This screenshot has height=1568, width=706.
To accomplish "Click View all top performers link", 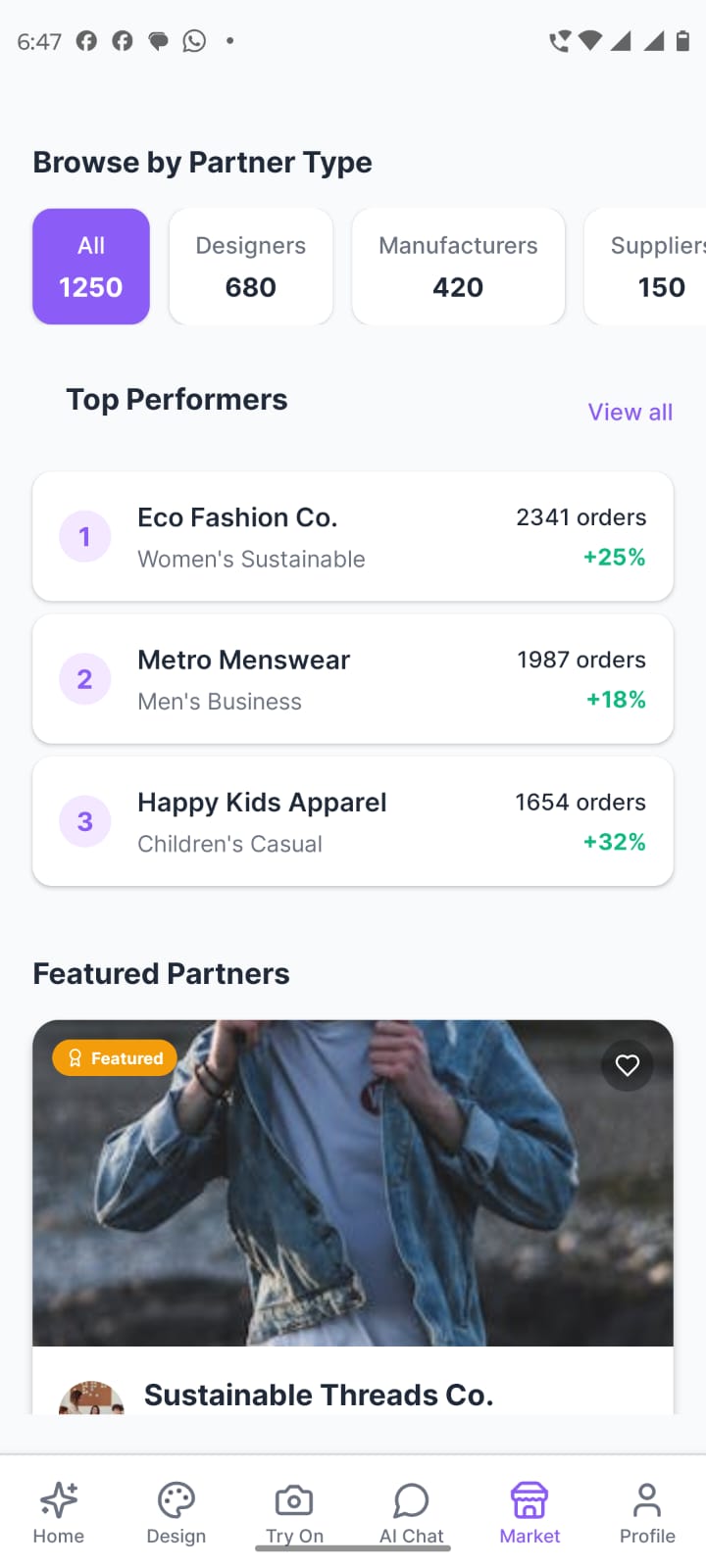I will (x=630, y=413).
